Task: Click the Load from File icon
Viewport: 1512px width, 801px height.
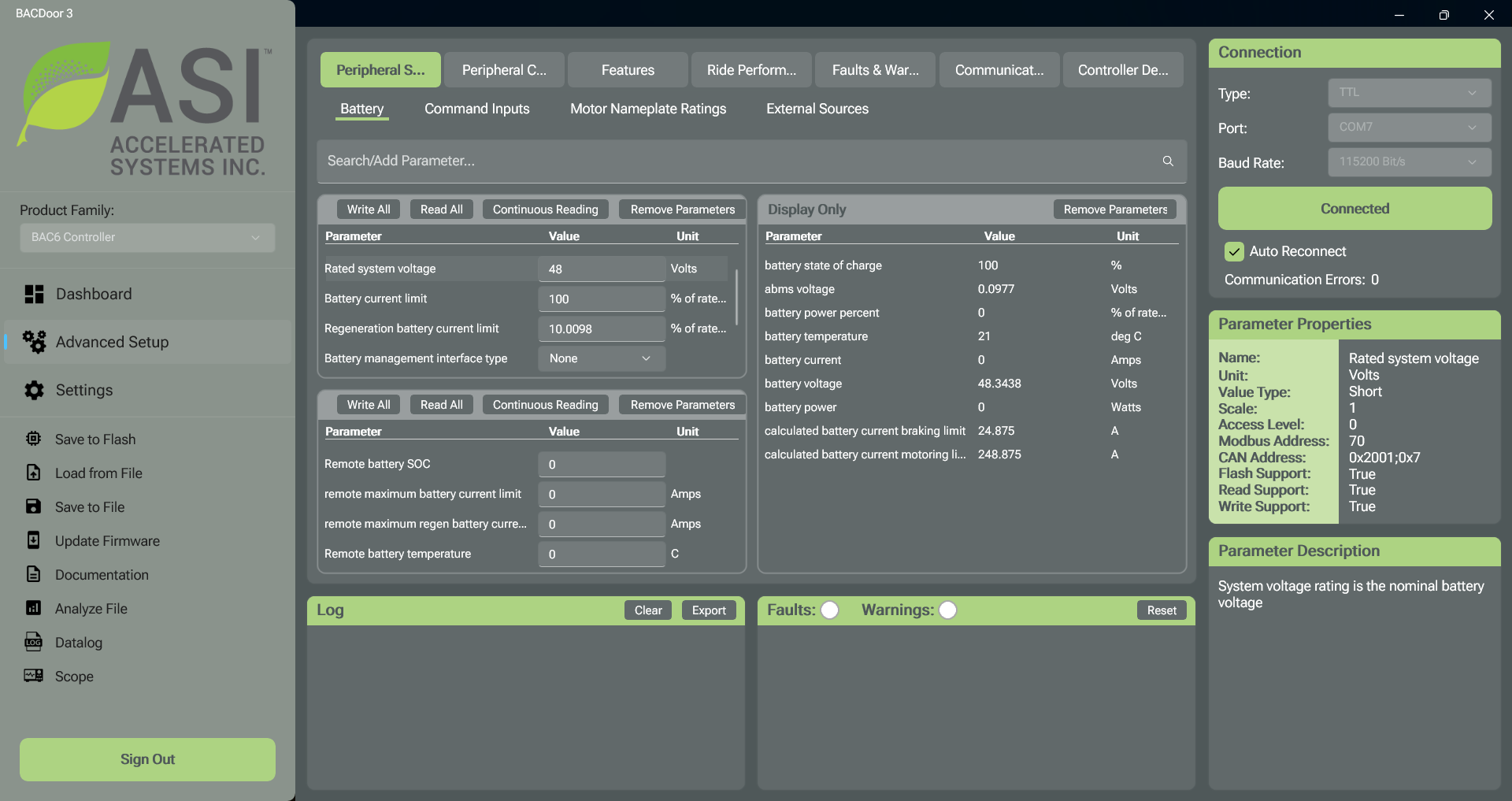Action: 33,473
